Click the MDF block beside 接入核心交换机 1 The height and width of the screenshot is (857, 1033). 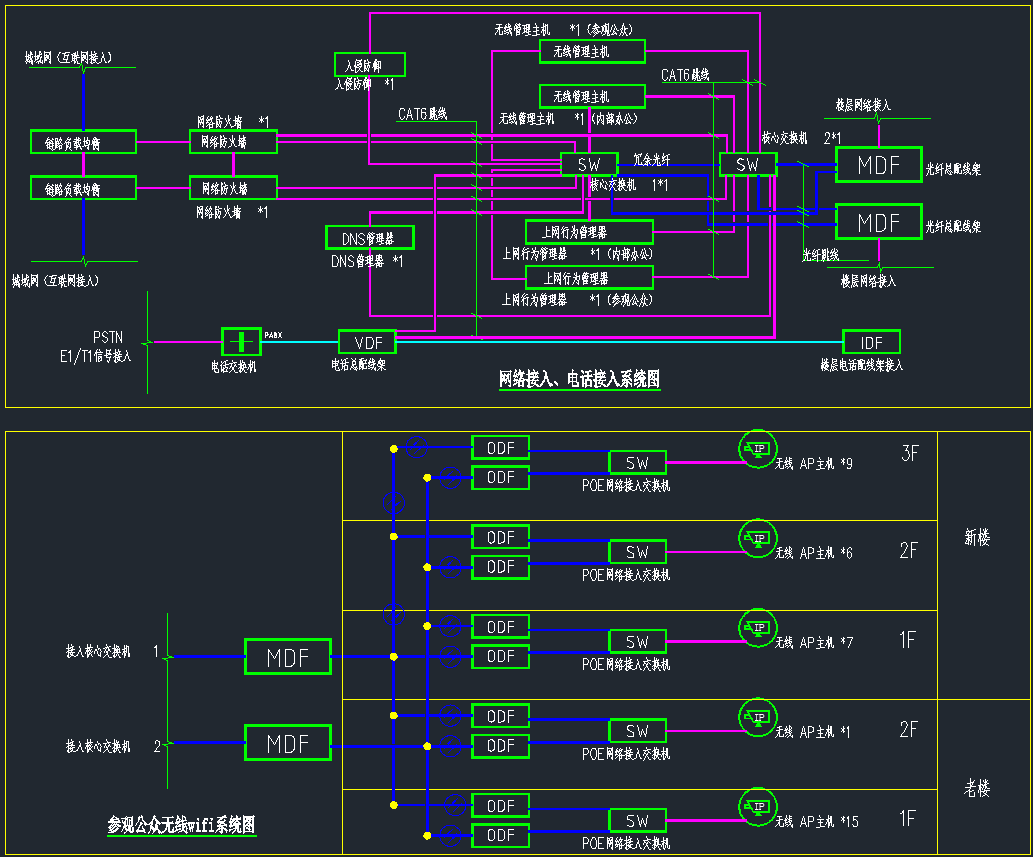[x=287, y=657]
